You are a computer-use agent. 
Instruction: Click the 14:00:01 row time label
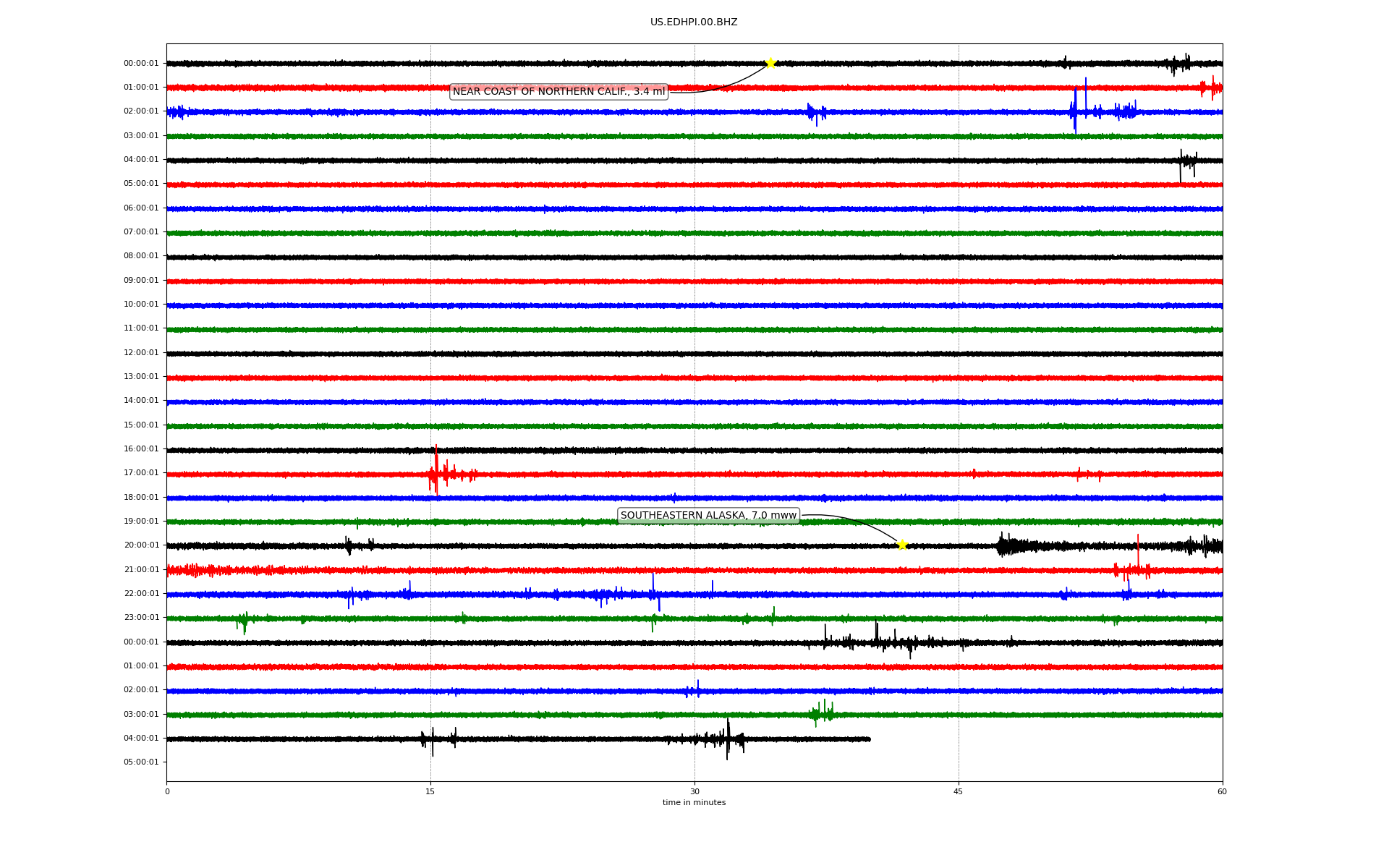pos(141,401)
